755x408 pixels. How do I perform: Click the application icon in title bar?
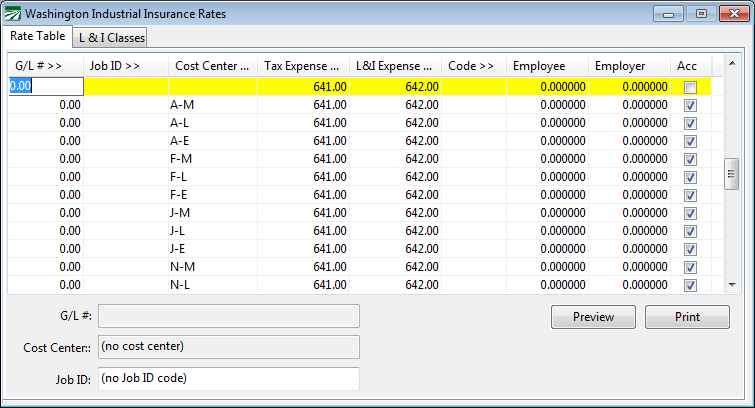click(13, 14)
